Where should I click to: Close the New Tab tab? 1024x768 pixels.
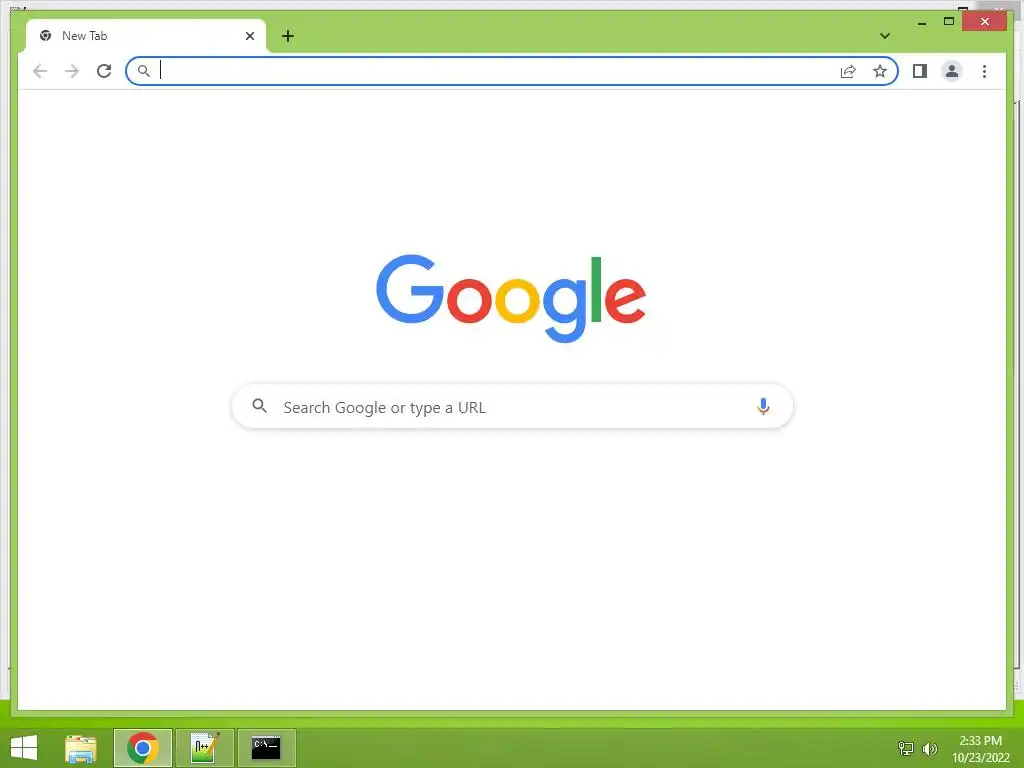point(249,36)
